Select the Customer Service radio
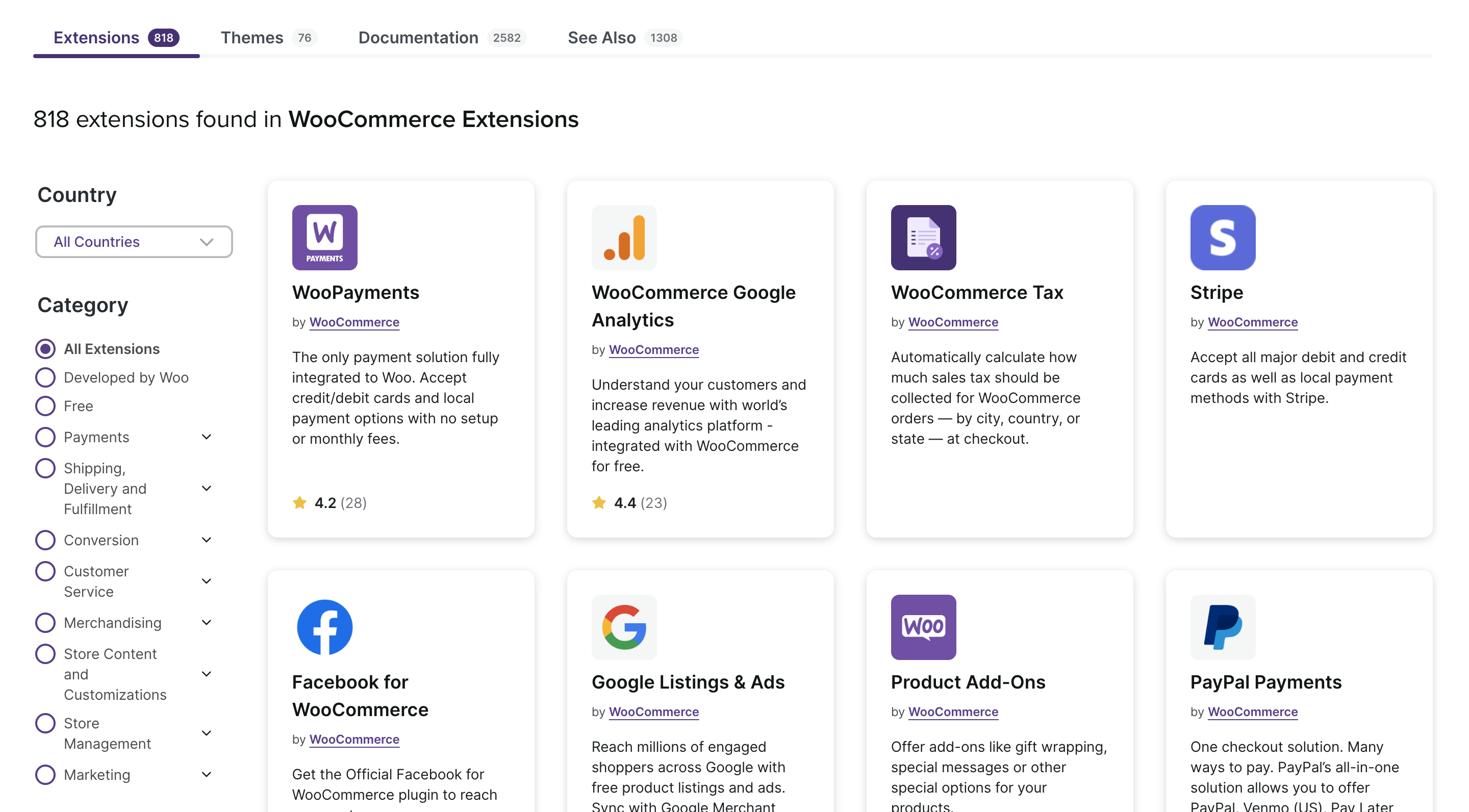The width and height of the screenshot is (1469, 812). [x=45, y=571]
